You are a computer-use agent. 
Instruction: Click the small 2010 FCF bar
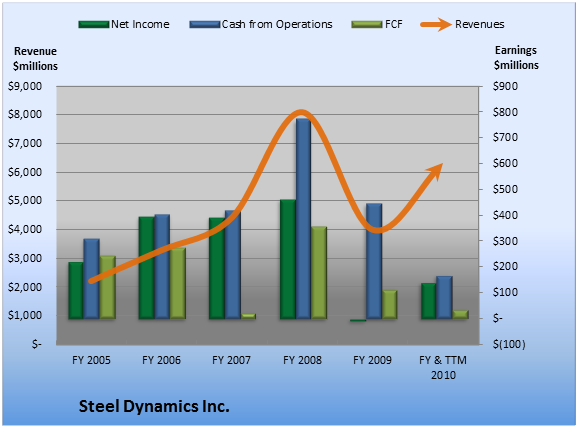point(460,315)
